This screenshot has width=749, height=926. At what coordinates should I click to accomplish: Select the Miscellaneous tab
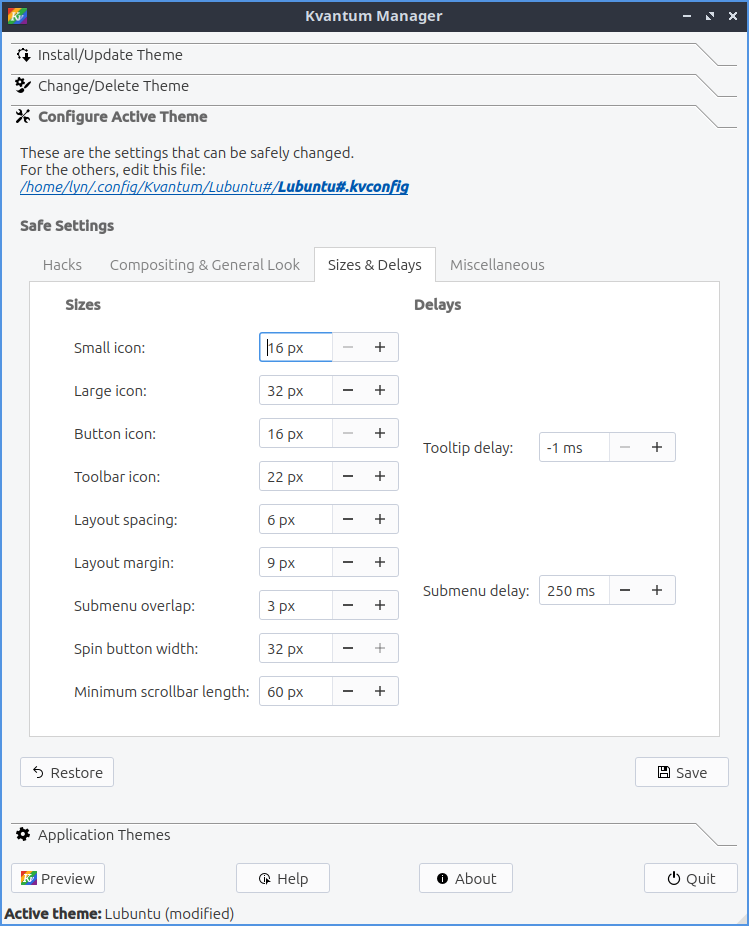[x=497, y=265]
